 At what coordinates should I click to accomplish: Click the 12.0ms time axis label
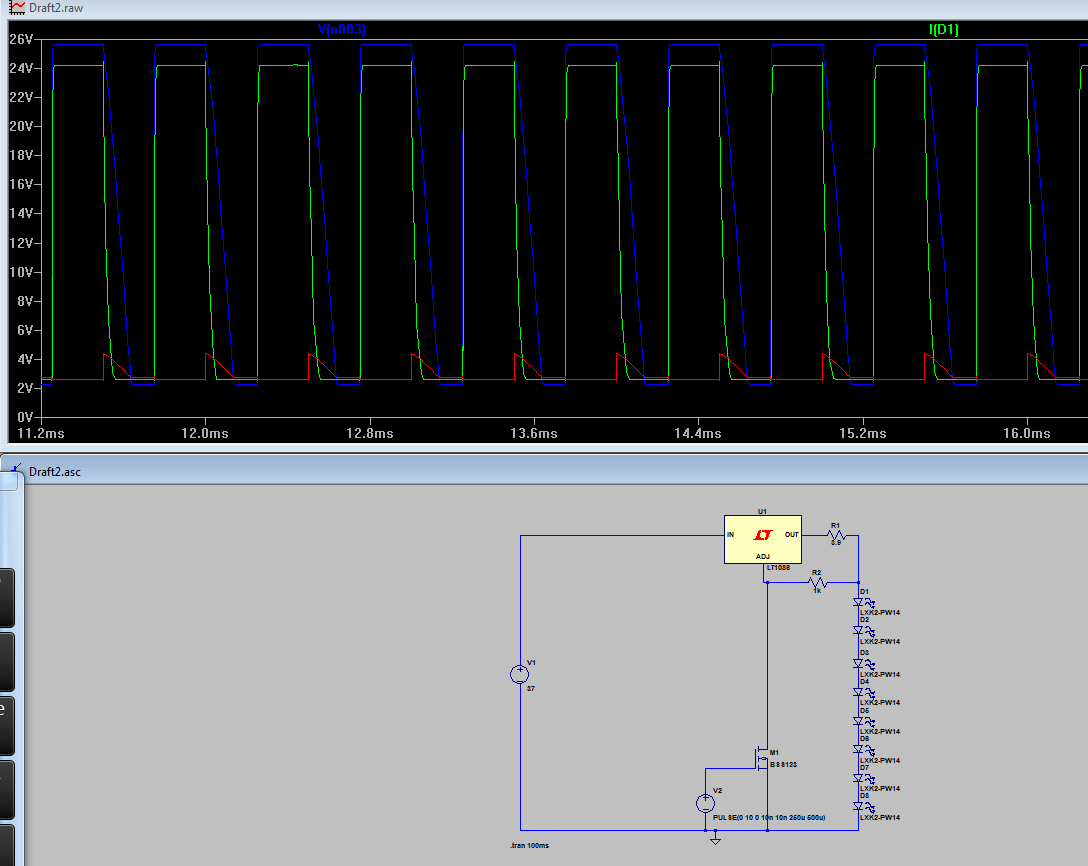point(205,433)
